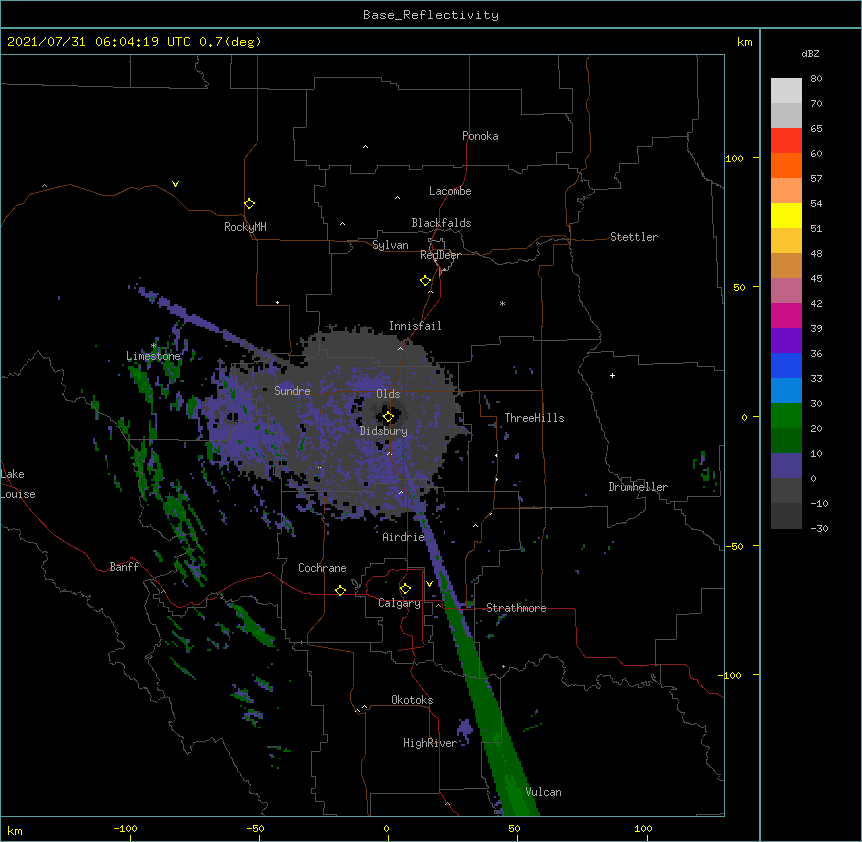Screen dimensions: 862x842
Task: Click the RedDeer city label
Action: click(x=440, y=255)
